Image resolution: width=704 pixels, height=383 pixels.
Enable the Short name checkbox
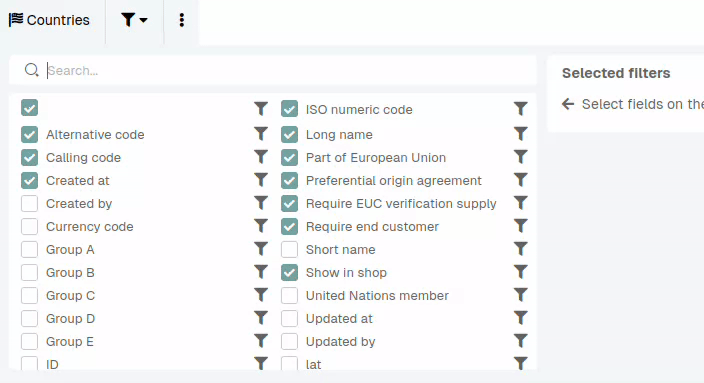tap(289, 249)
